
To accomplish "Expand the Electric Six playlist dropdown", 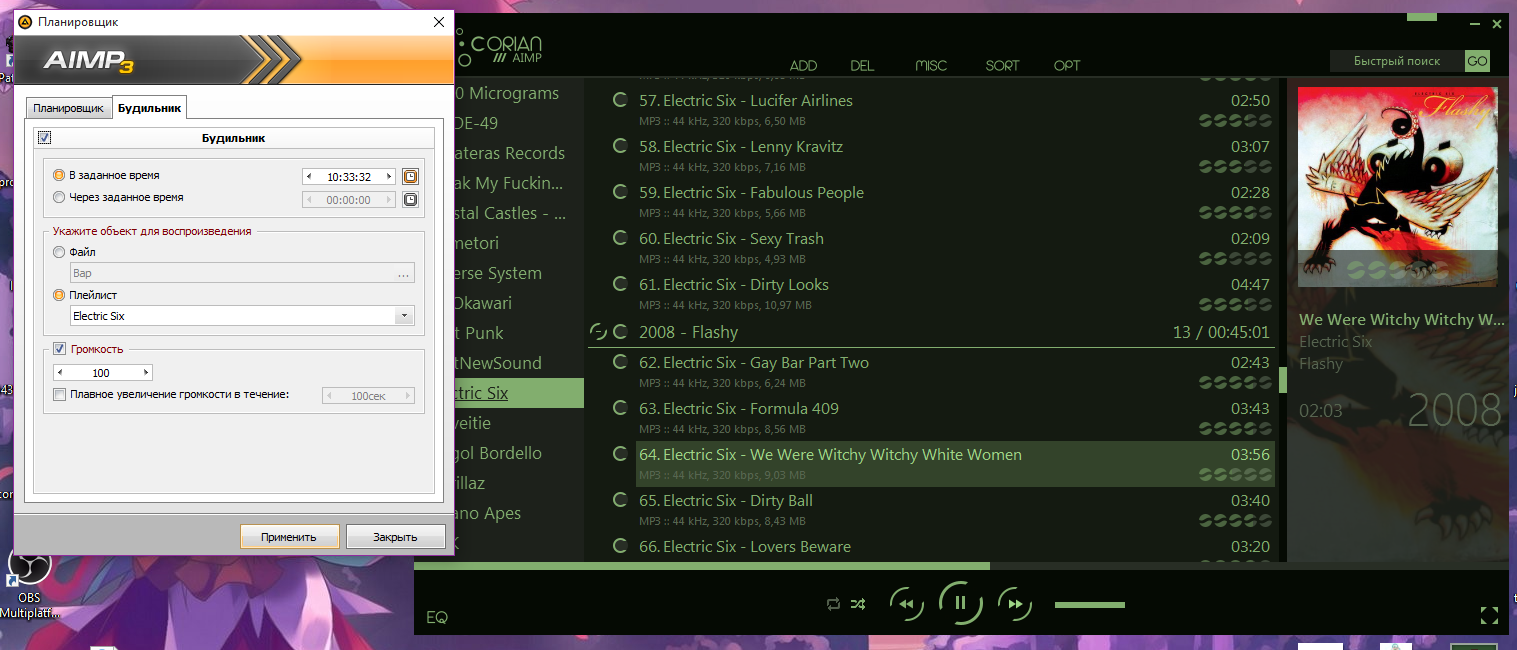I will pos(403,316).
